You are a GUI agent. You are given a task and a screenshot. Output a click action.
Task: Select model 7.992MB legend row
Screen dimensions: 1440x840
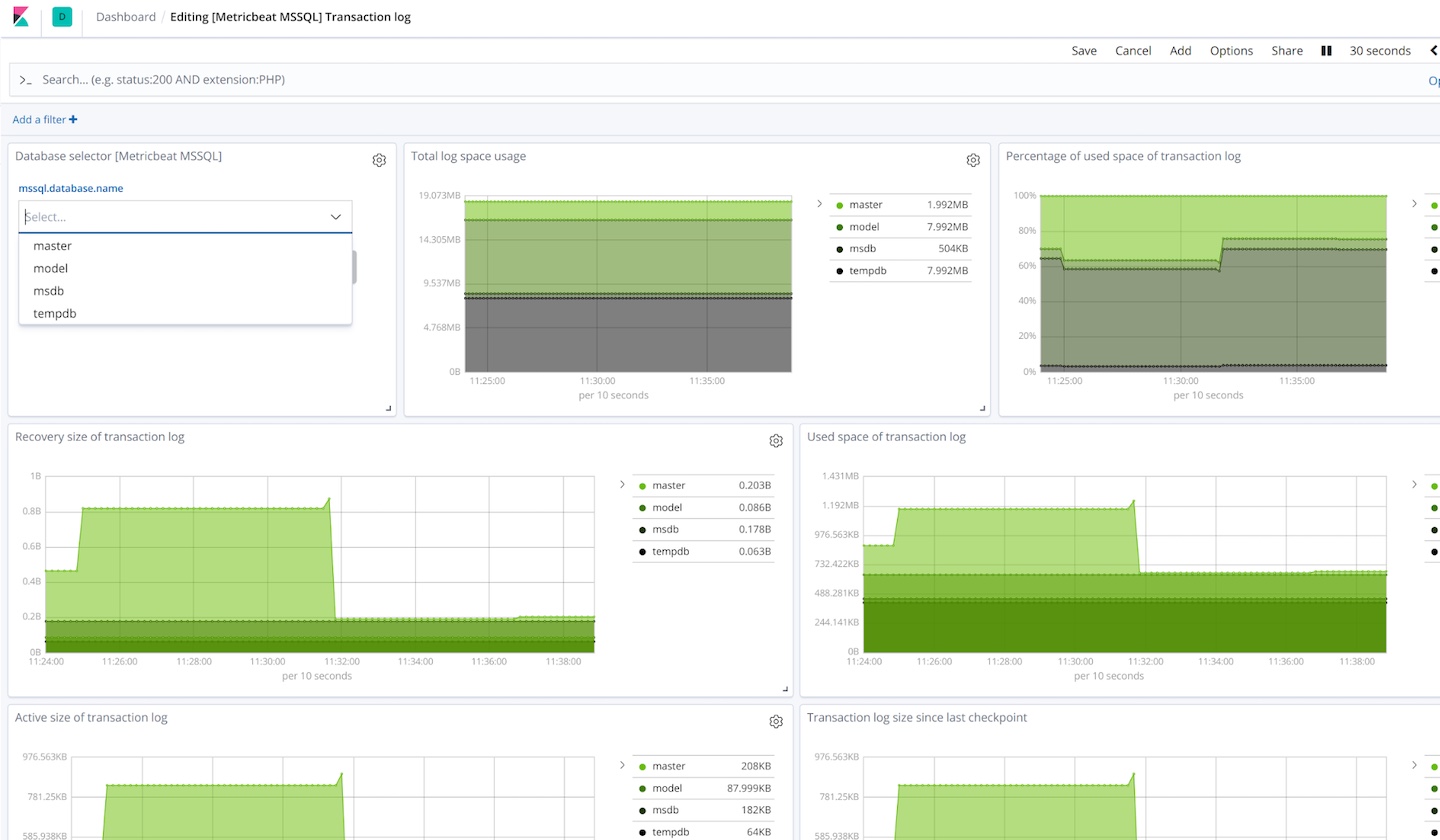pyautogui.click(x=900, y=227)
